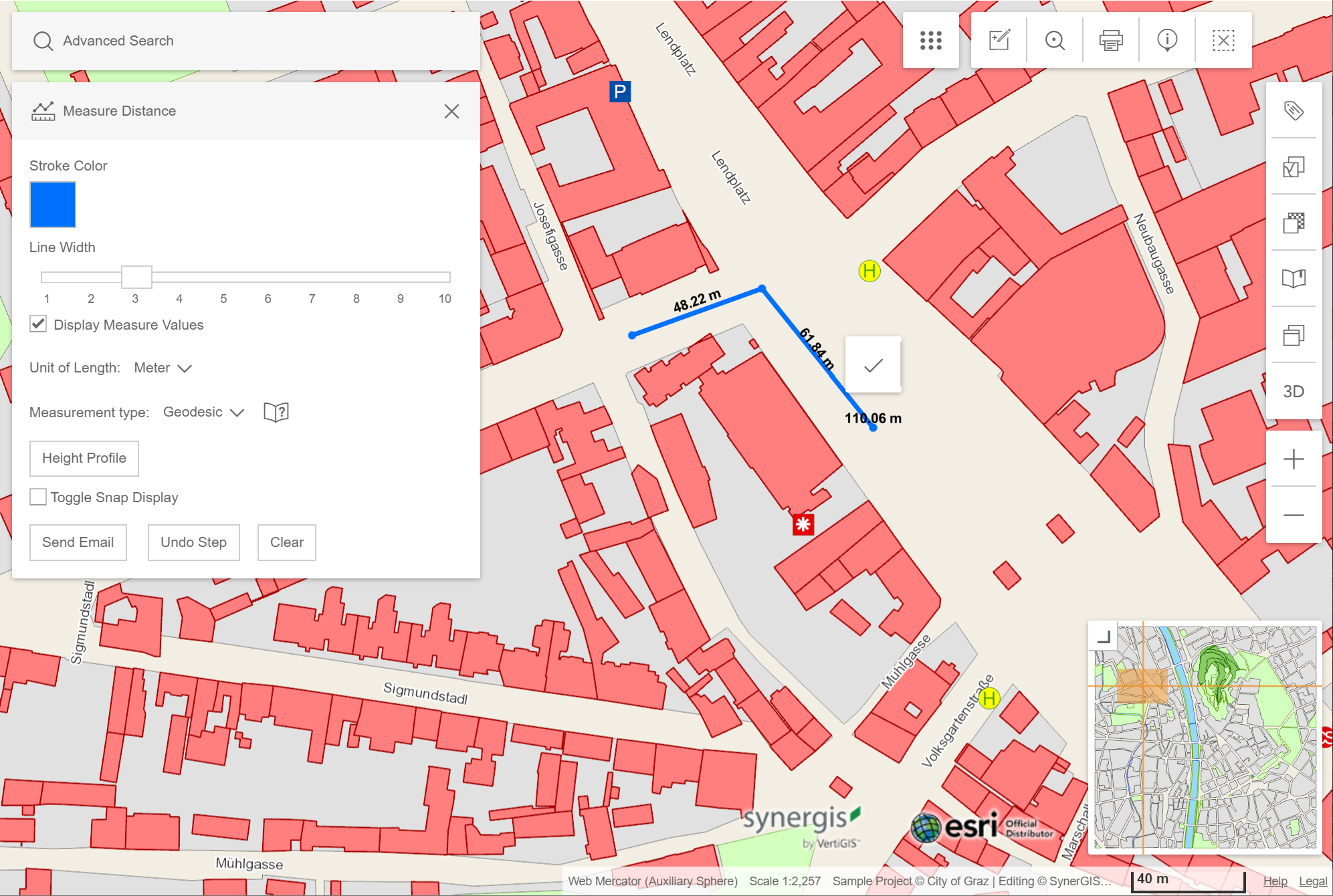Enable Toggle Snap Display checkbox
The width and height of the screenshot is (1333, 896).
pyautogui.click(x=39, y=497)
